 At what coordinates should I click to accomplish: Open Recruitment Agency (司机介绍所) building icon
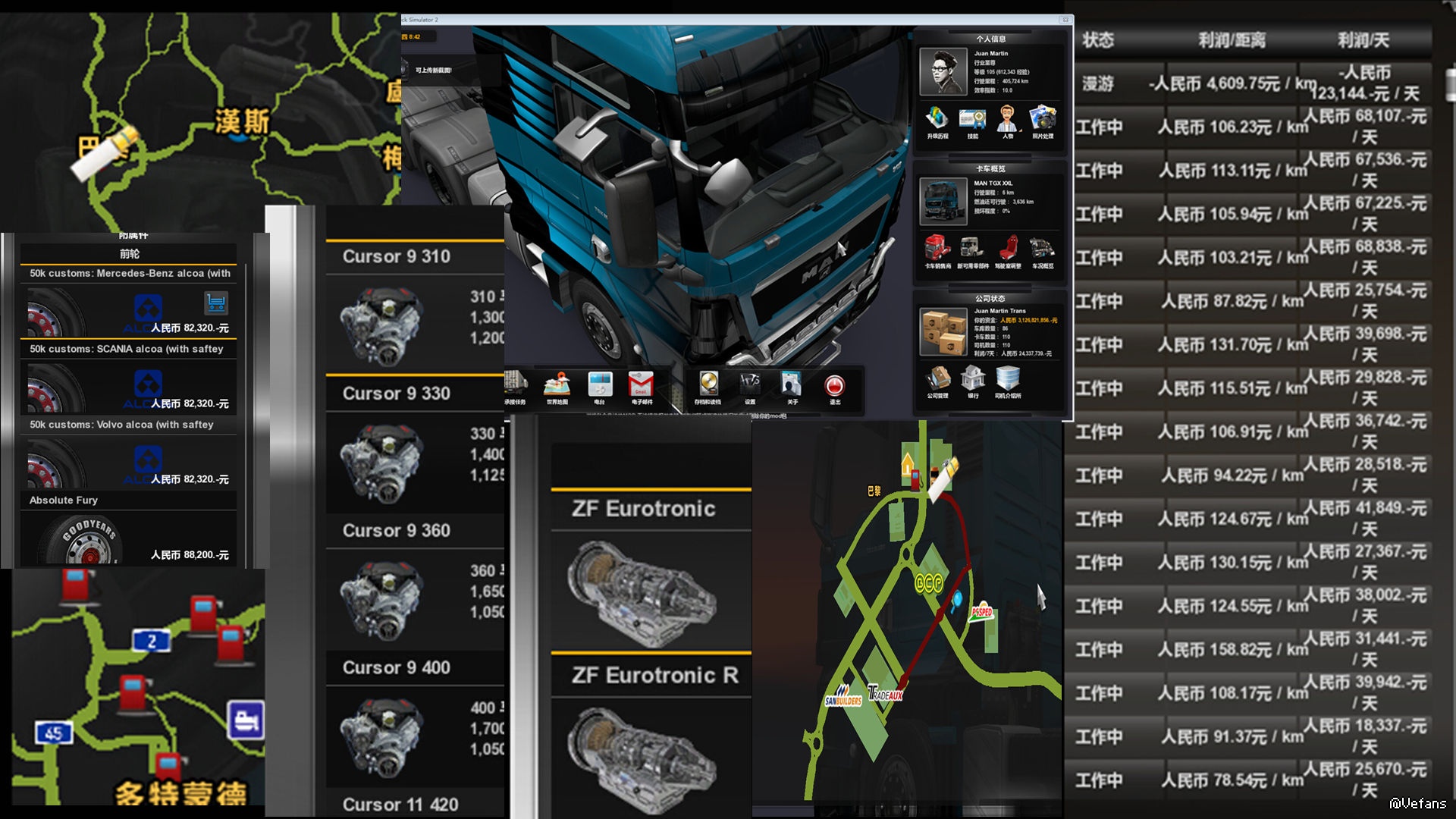click(x=1008, y=378)
